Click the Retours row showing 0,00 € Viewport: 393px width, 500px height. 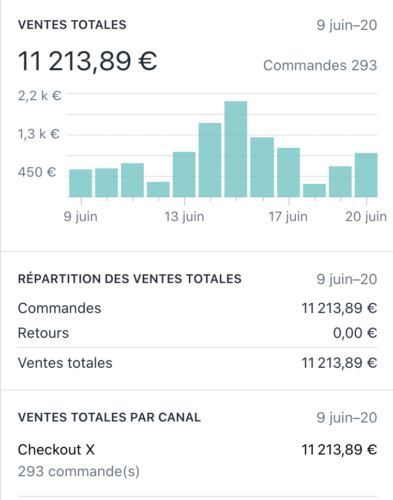tap(197, 333)
